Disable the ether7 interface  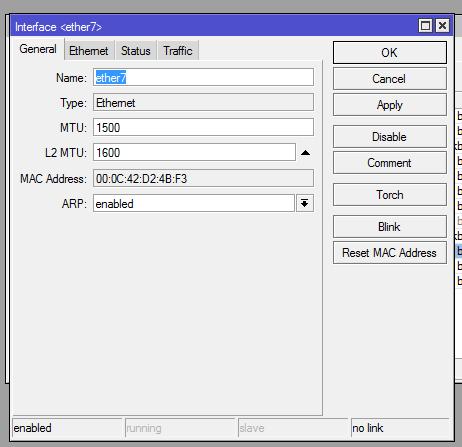(x=390, y=137)
